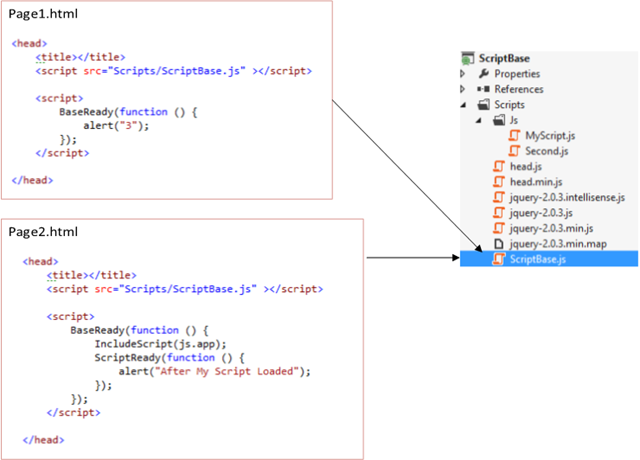Click Page2 script src "Scripts/ScriptBase.js" string
The width and height of the screenshot is (640, 460).
pos(187,289)
